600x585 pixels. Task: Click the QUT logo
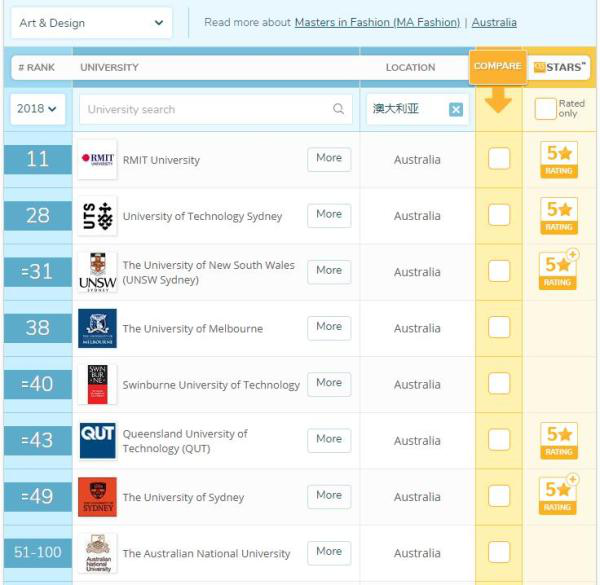(x=97, y=440)
